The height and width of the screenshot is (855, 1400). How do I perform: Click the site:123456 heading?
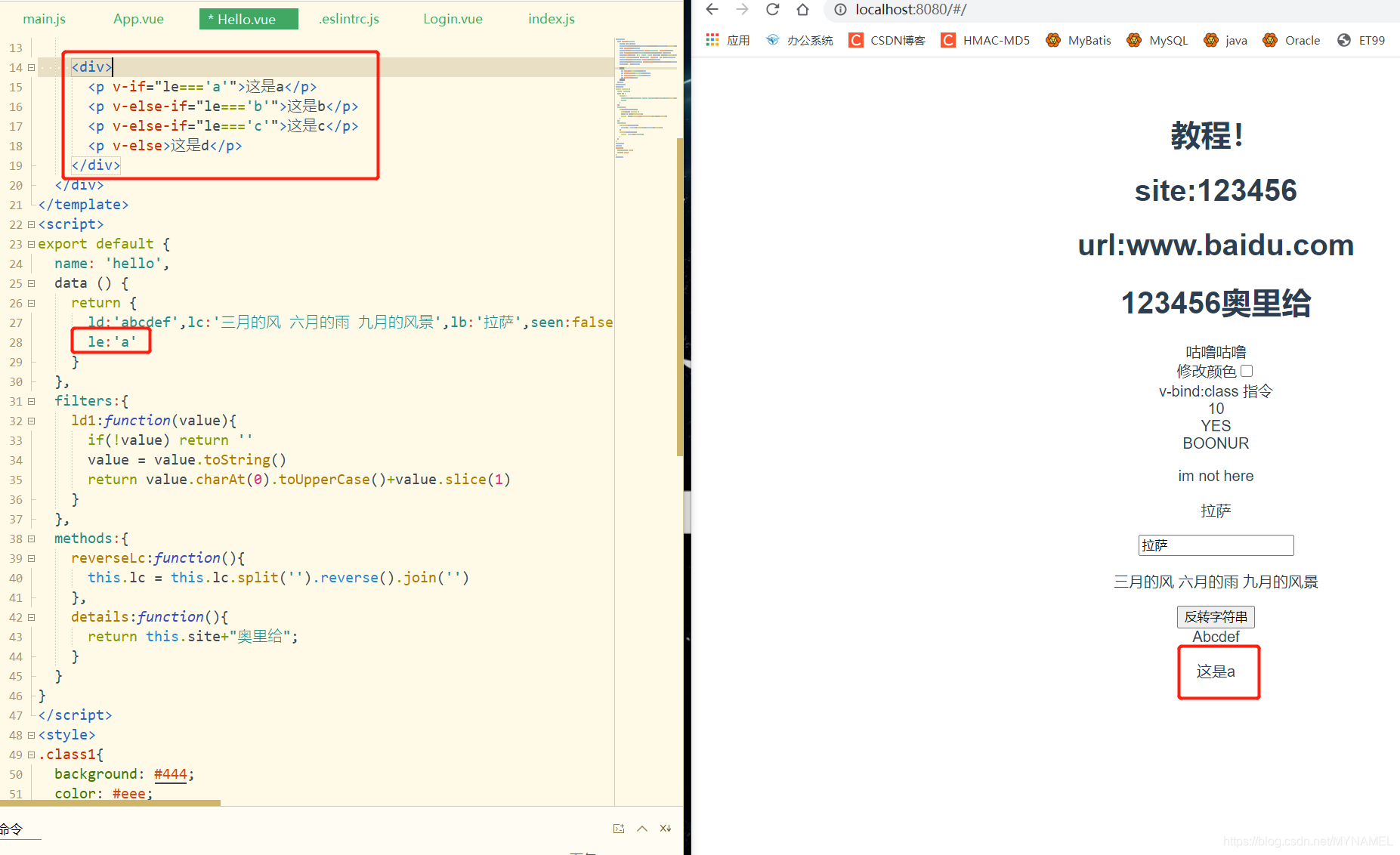1216,190
